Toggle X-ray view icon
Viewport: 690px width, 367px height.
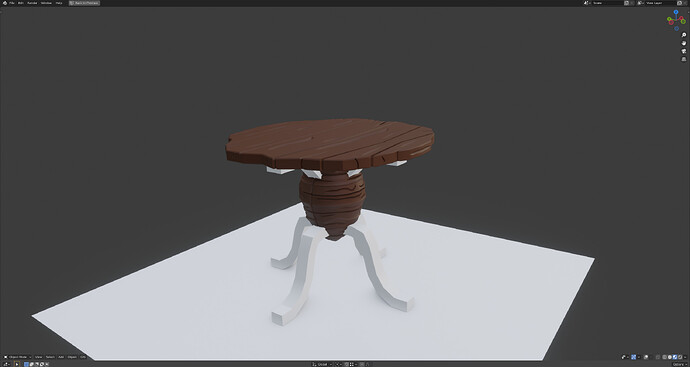pos(658,357)
